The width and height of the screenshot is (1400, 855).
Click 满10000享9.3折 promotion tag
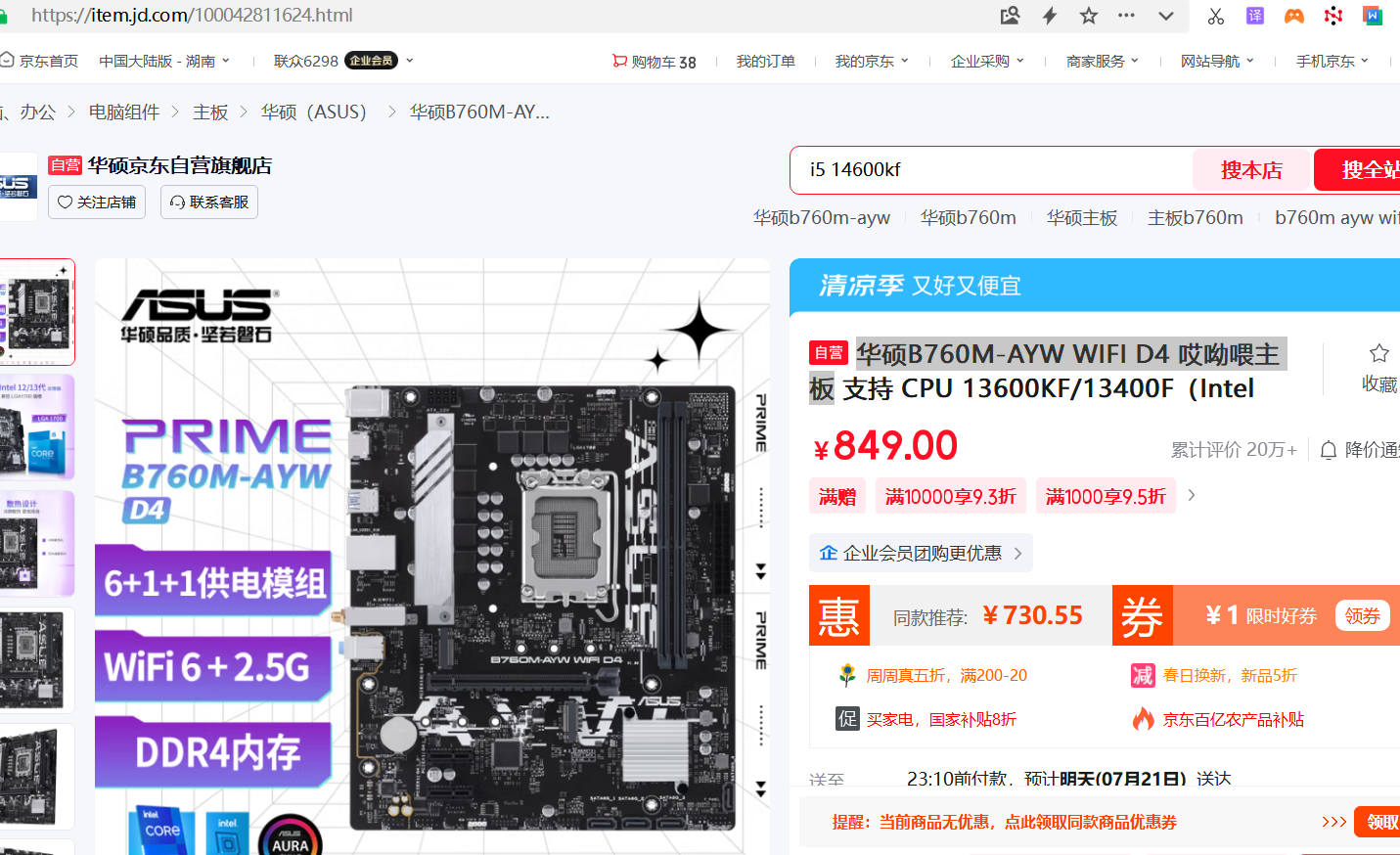coord(951,496)
